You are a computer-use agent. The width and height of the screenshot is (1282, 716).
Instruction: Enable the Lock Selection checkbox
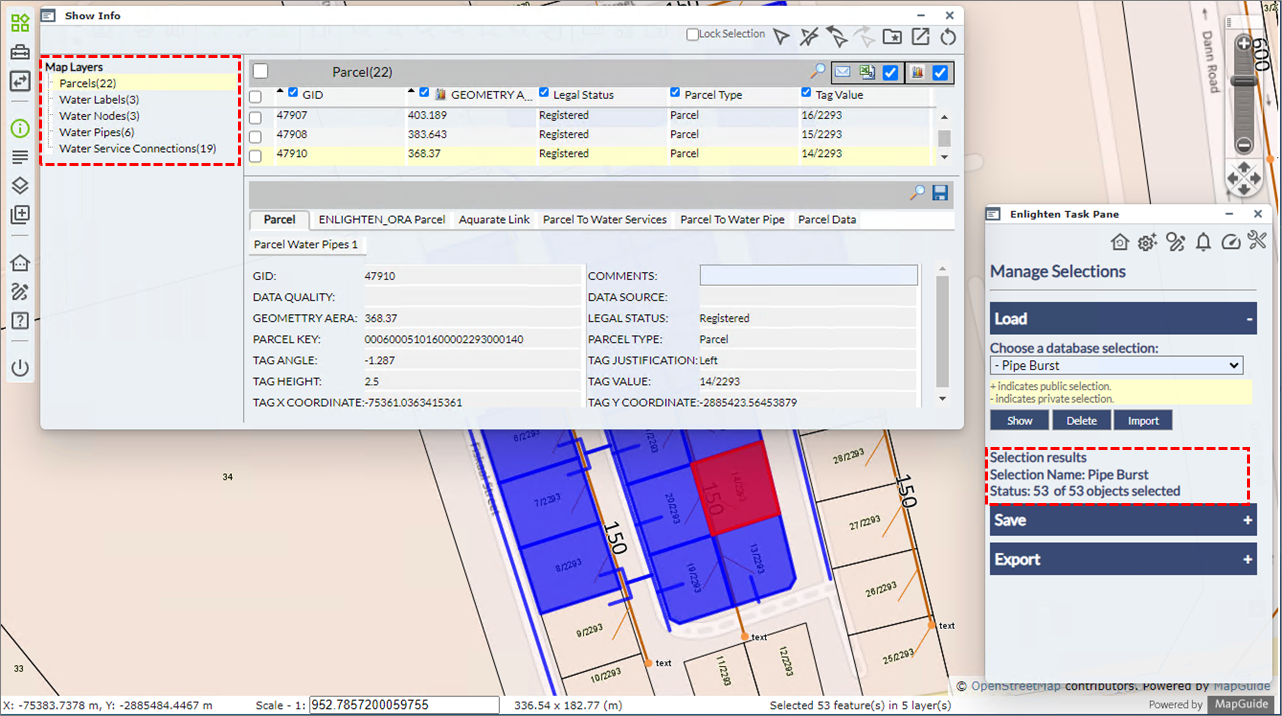693,35
